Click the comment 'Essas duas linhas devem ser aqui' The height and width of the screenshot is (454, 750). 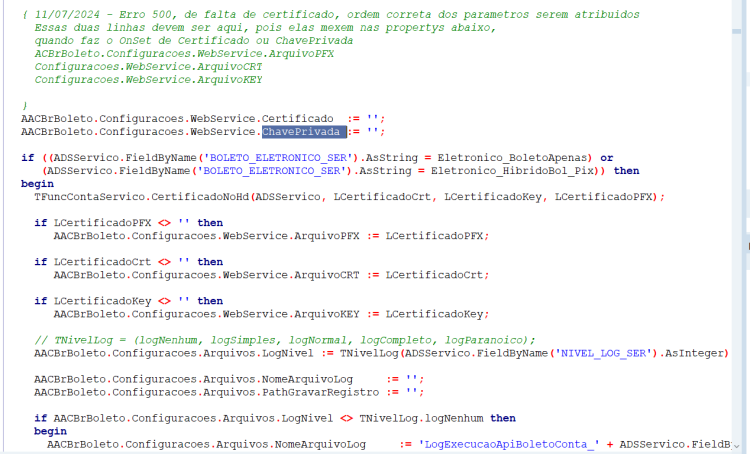(x=265, y=28)
